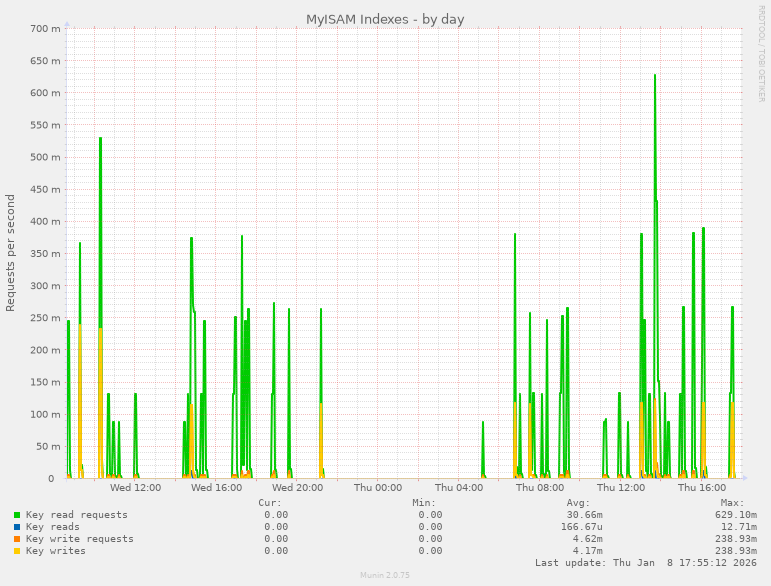Screen dimensions: 771x586
Task: Select the 'Key read requests' legend label
Action: [x=77, y=515]
